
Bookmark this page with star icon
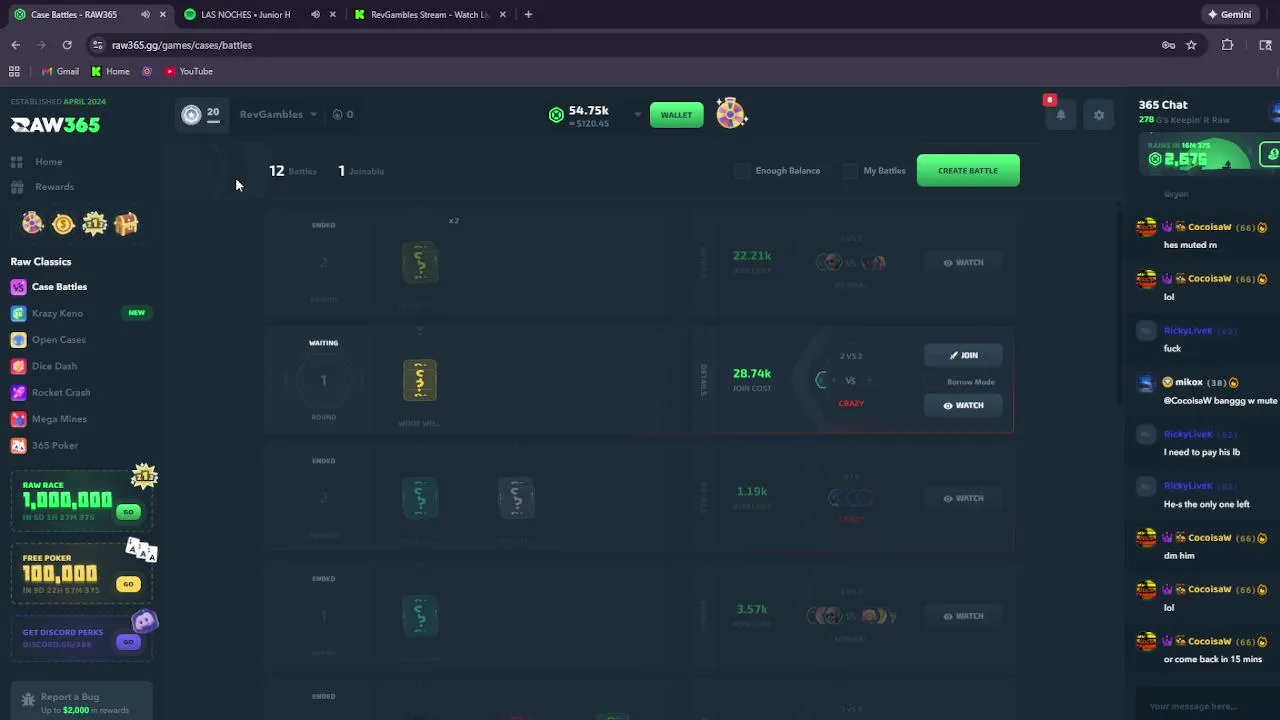pyautogui.click(x=1191, y=45)
